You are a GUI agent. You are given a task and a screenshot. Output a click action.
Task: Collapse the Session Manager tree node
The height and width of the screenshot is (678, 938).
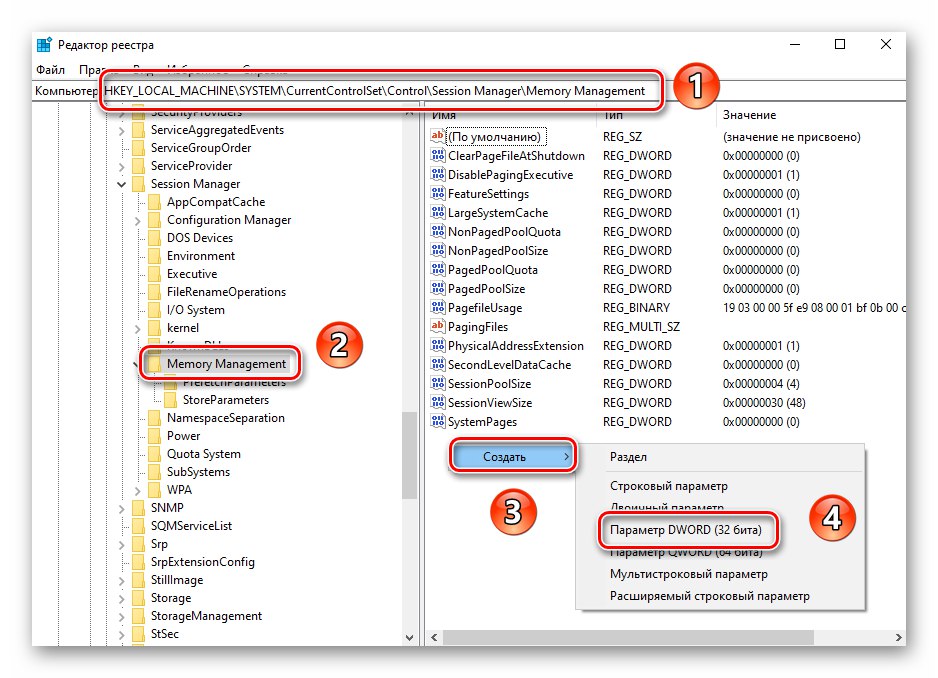122,184
